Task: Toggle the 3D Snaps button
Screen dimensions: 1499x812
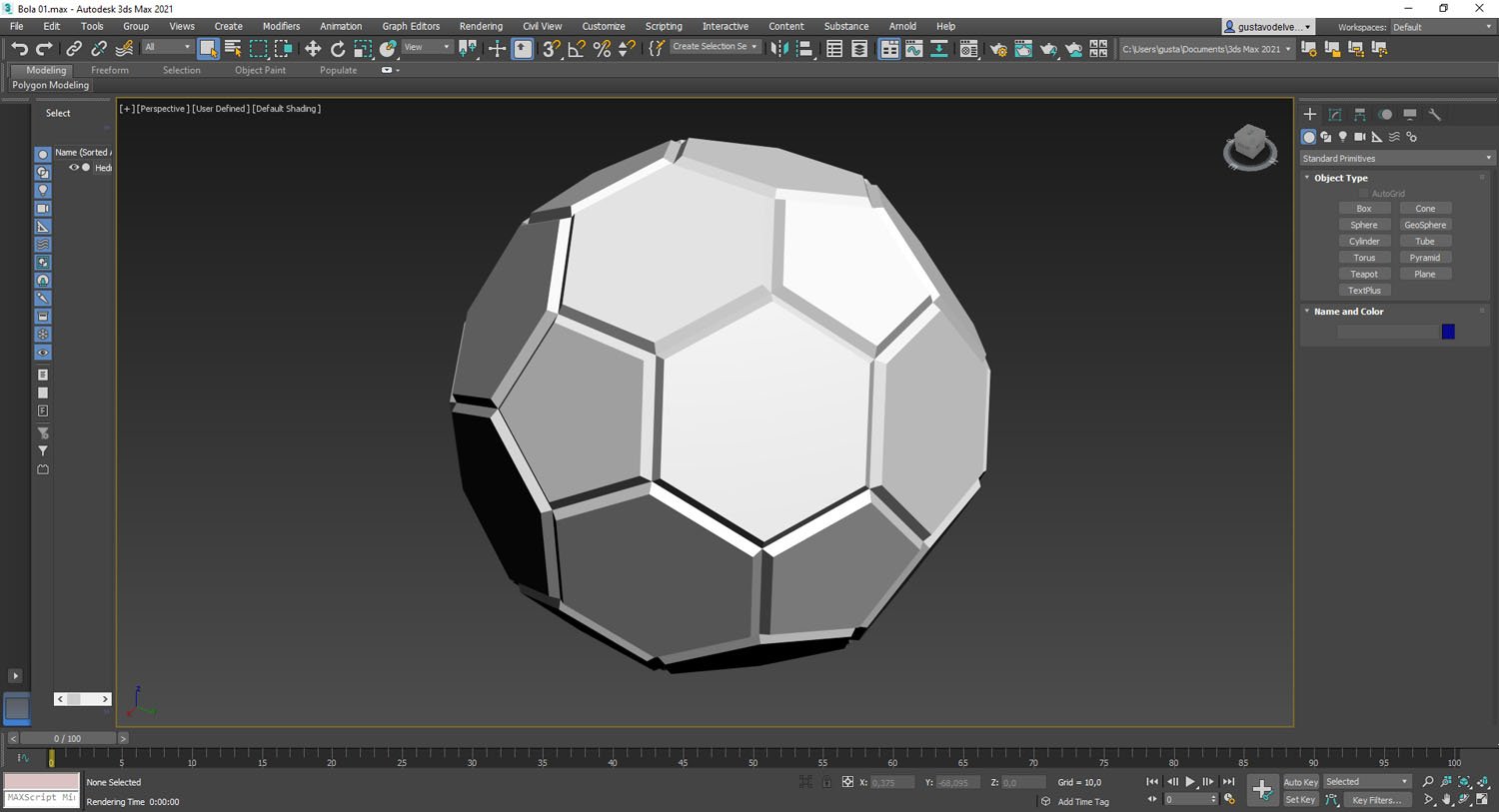Action: [x=551, y=48]
